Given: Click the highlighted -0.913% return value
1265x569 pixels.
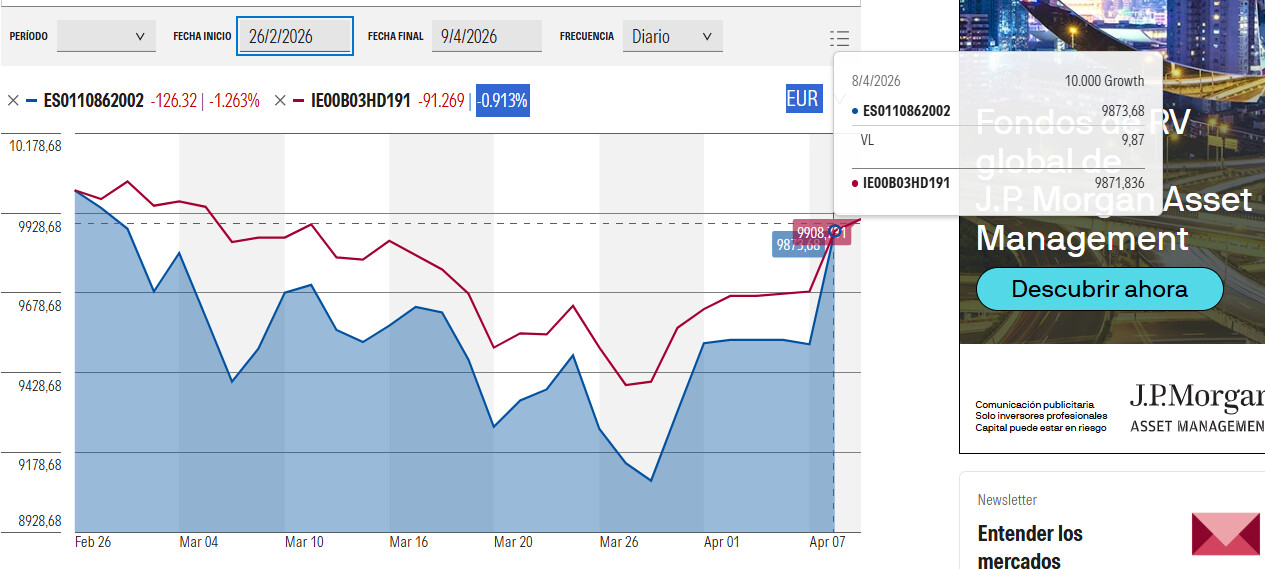Looking at the screenshot, I should click(502, 100).
